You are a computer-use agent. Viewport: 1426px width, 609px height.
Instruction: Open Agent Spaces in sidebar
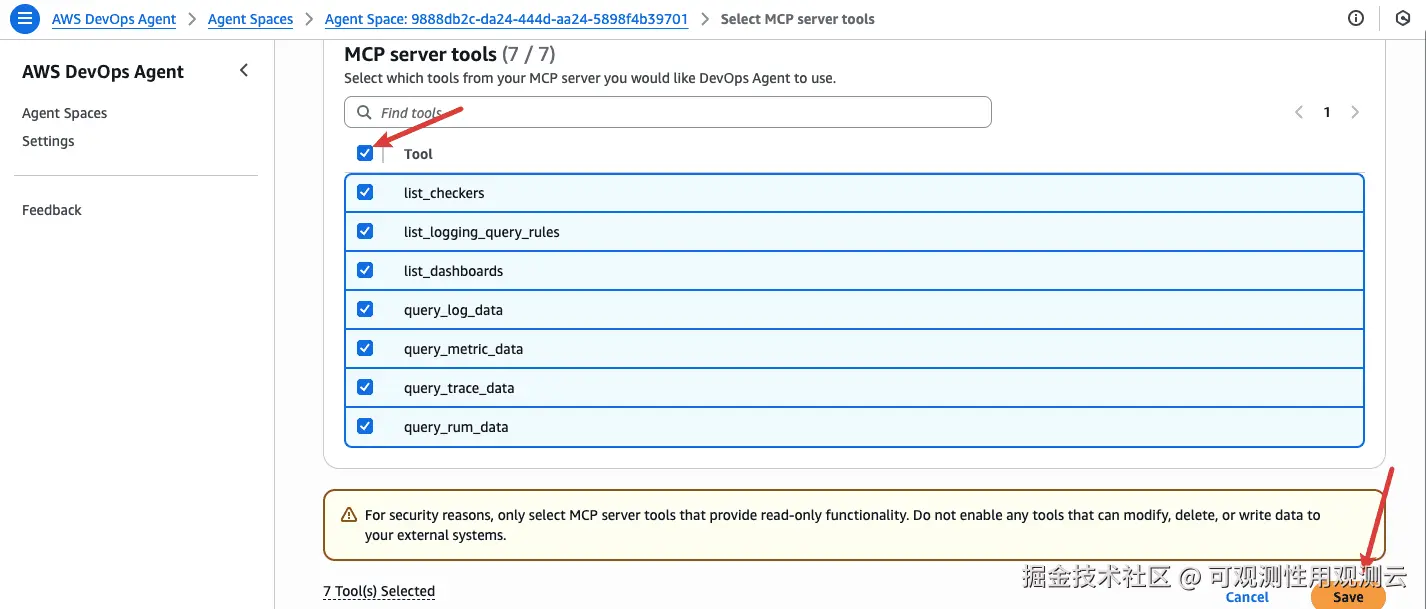(x=64, y=113)
